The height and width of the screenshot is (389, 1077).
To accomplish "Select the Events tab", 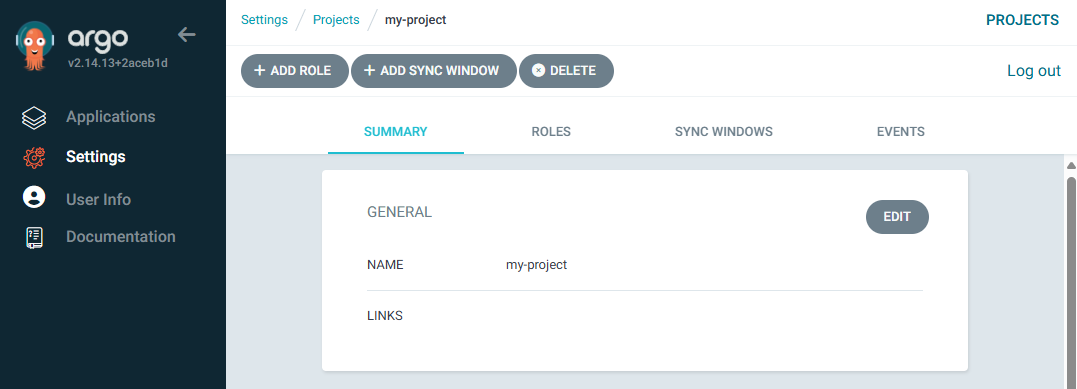I will [900, 132].
